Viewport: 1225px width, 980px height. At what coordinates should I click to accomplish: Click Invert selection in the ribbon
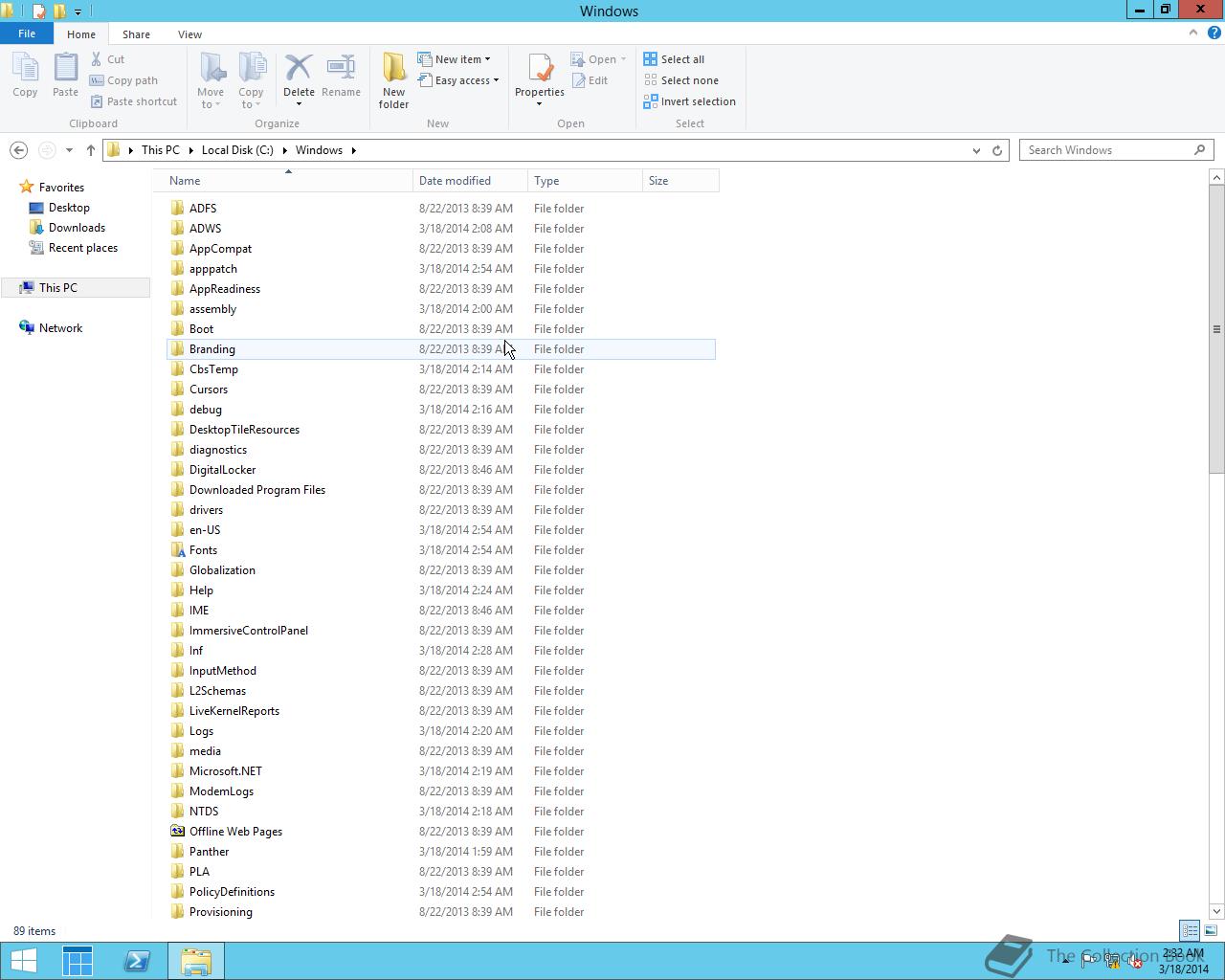(x=689, y=101)
